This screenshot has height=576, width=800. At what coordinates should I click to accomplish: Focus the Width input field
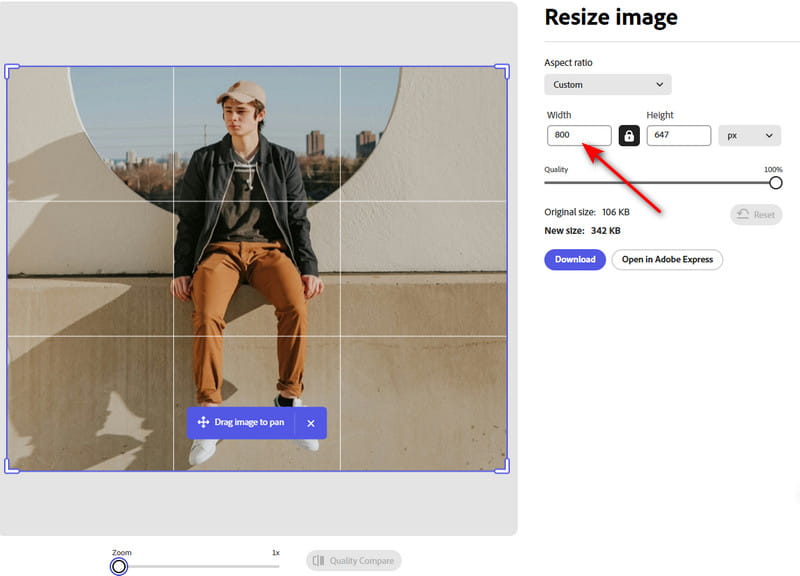coord(579,135)
